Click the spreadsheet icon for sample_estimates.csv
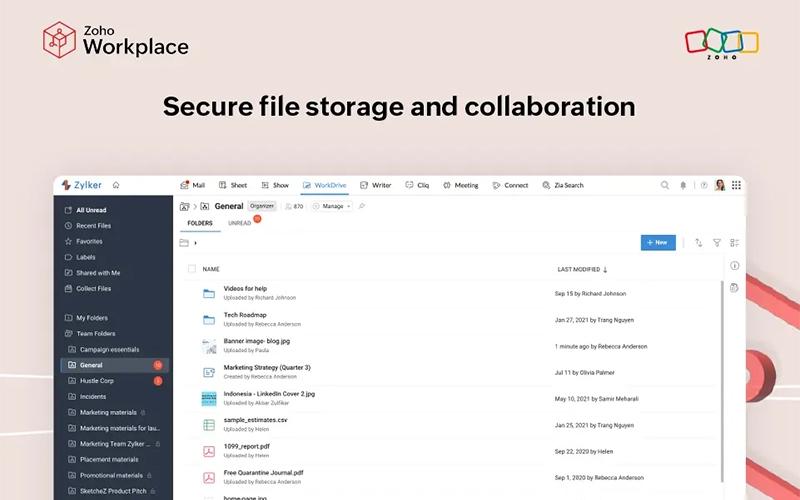Viewport: 800px width, 500px height. [x=209, y=424]
